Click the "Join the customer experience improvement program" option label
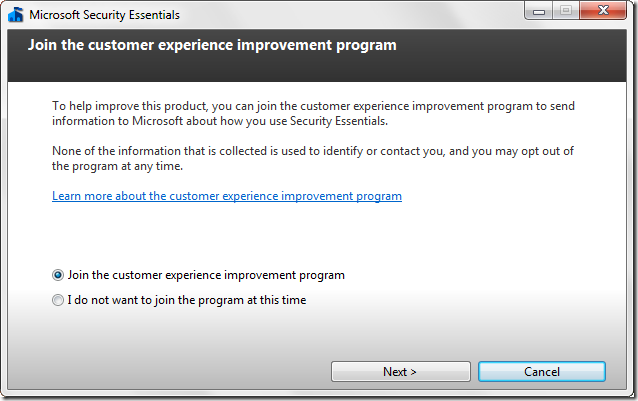The height and width of the screenshot is (401, 638). click(206, 275)
